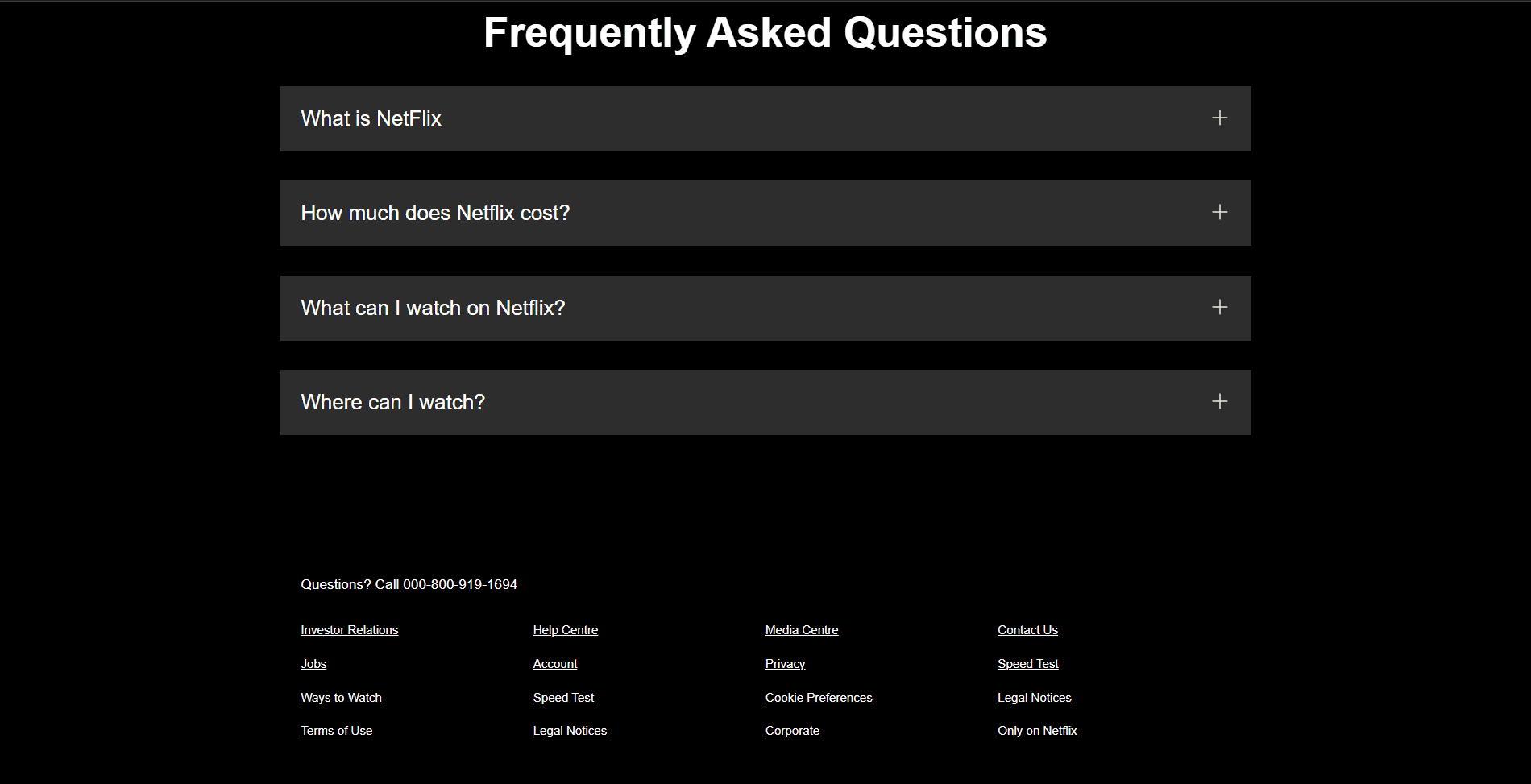Visit Ways to Watch
Image resolution: width=1531 pixels, height=784 pixels.
point(340,697)
